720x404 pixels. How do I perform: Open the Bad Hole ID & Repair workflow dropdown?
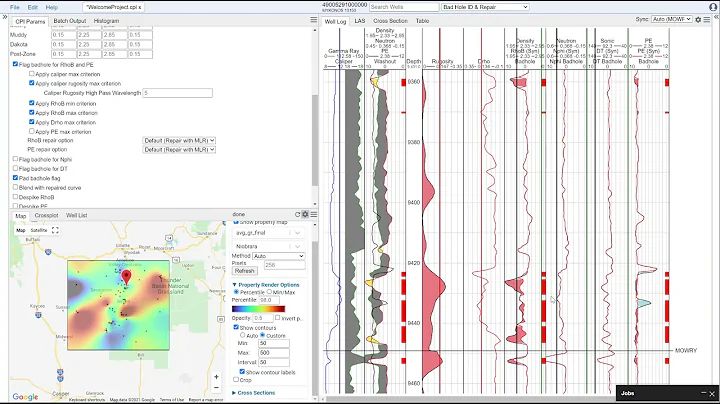(485, 7)
